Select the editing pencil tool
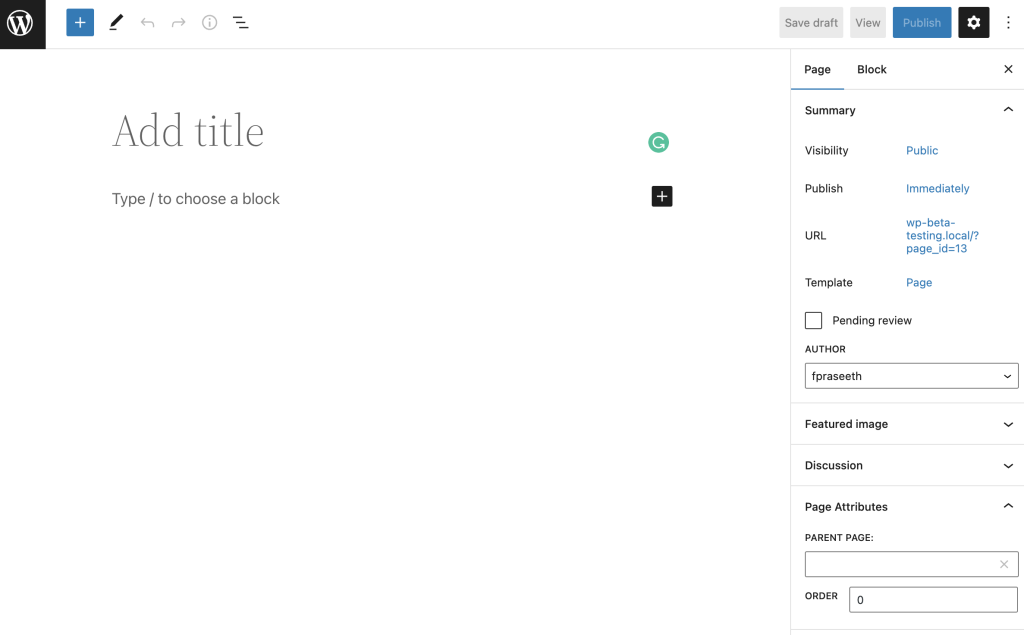1024x635 pixels. 115,22
